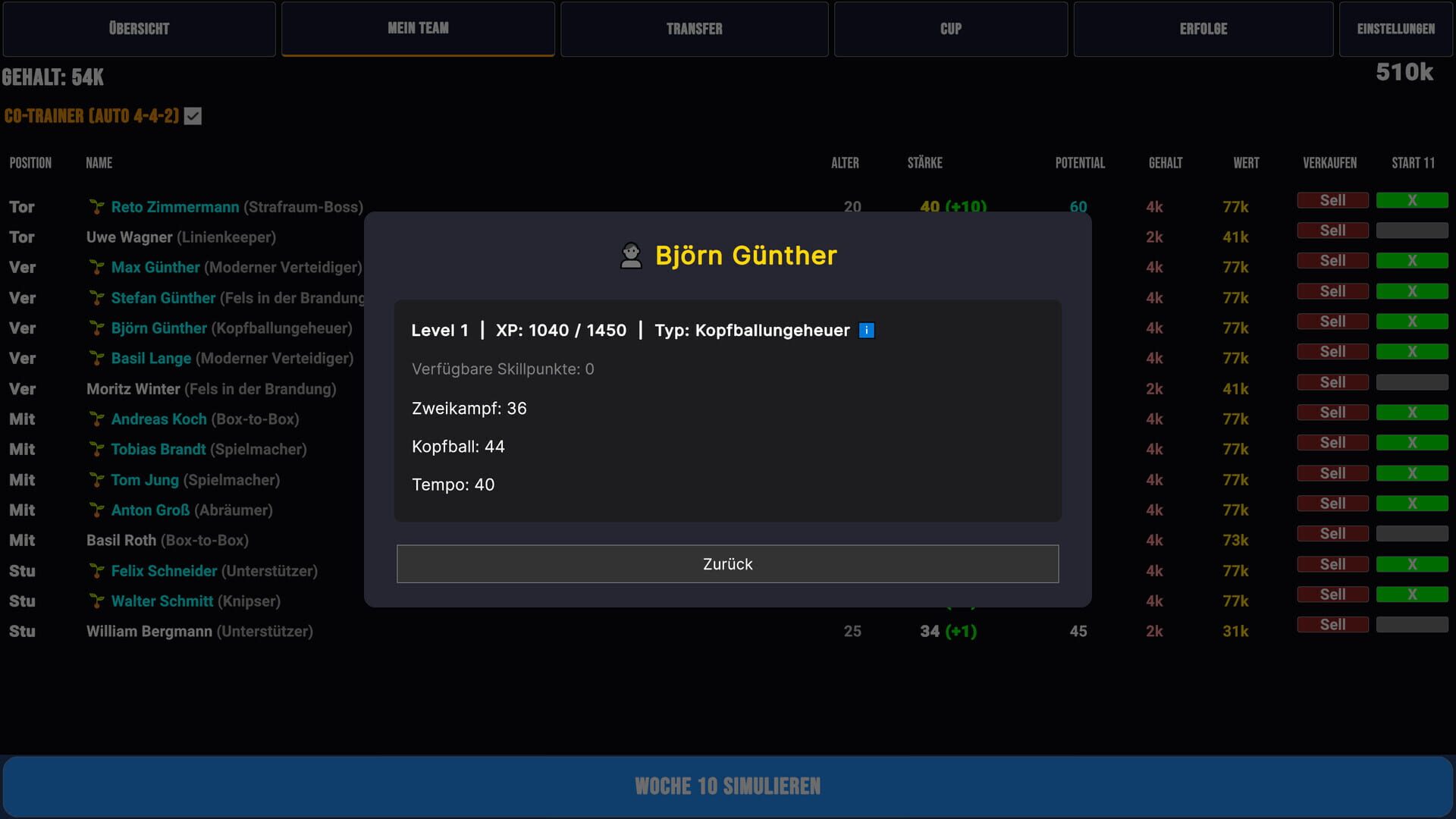Click the seedling icon next to Felix Schneider
This screenshot has height=819, width=1456.
pyautogui.click(x=97, y=570)
